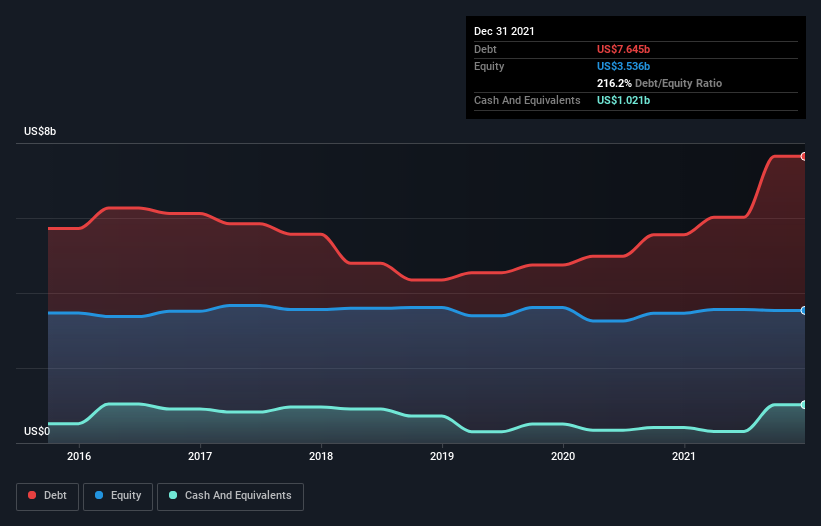Image resolution: width=821 pixels, height=526 pixels.
Task: Click the US$0 y-axis label
Action: (x=37, y=431)
